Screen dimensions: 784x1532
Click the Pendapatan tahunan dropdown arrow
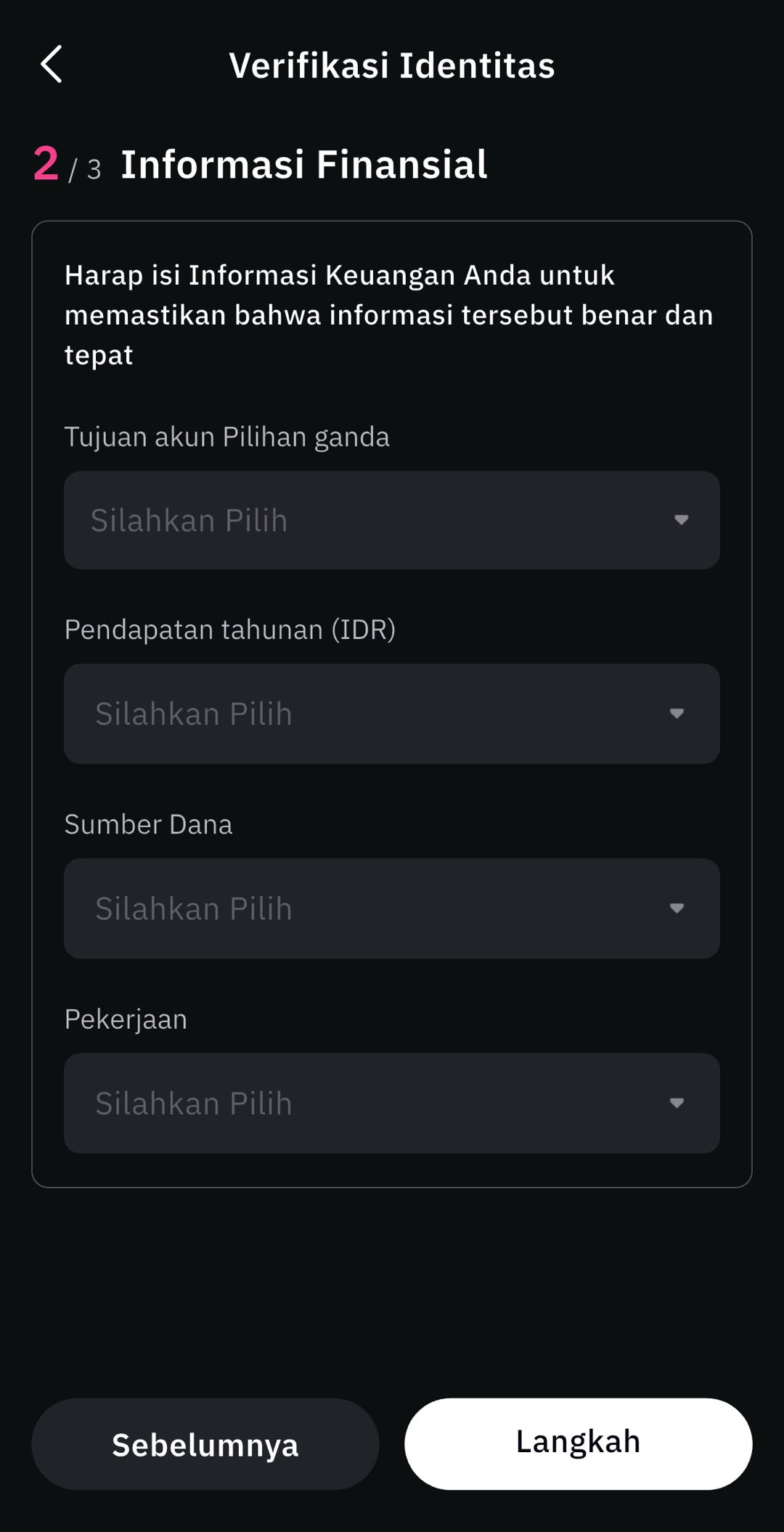coord(677,714)
